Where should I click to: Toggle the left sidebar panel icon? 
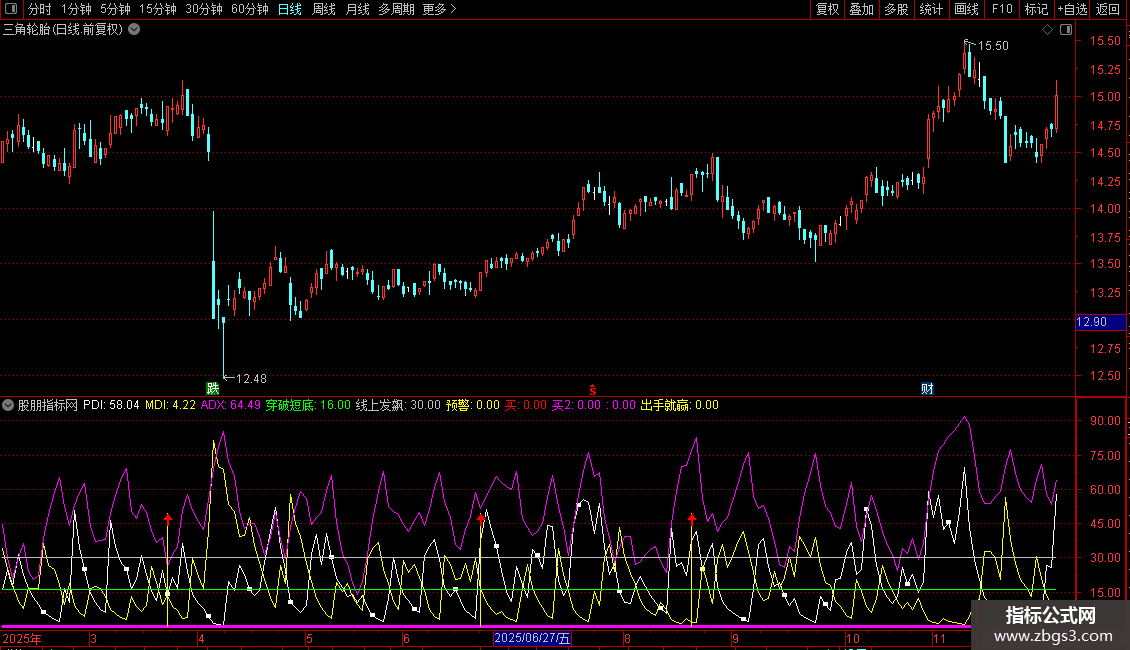[x=10, y=10]
